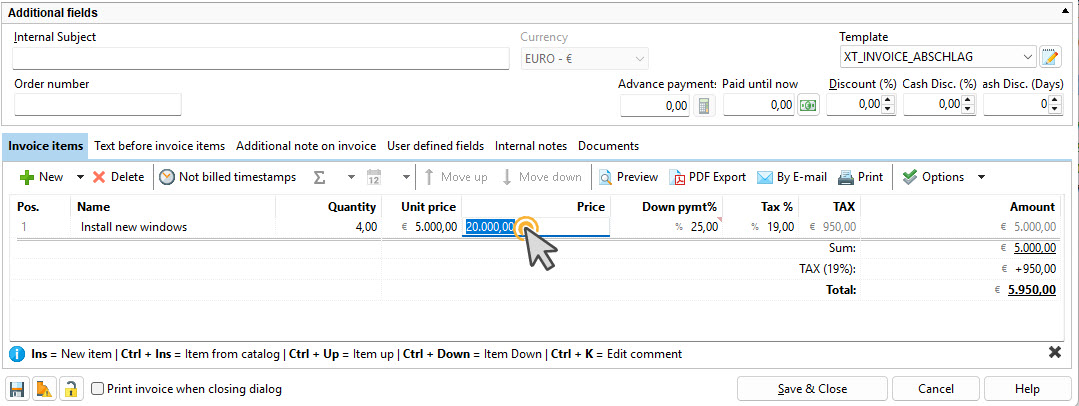This screenshot has height=406, width=1079.
Task: Enable Print invoice when closing dialog
Action: point(98,389)
